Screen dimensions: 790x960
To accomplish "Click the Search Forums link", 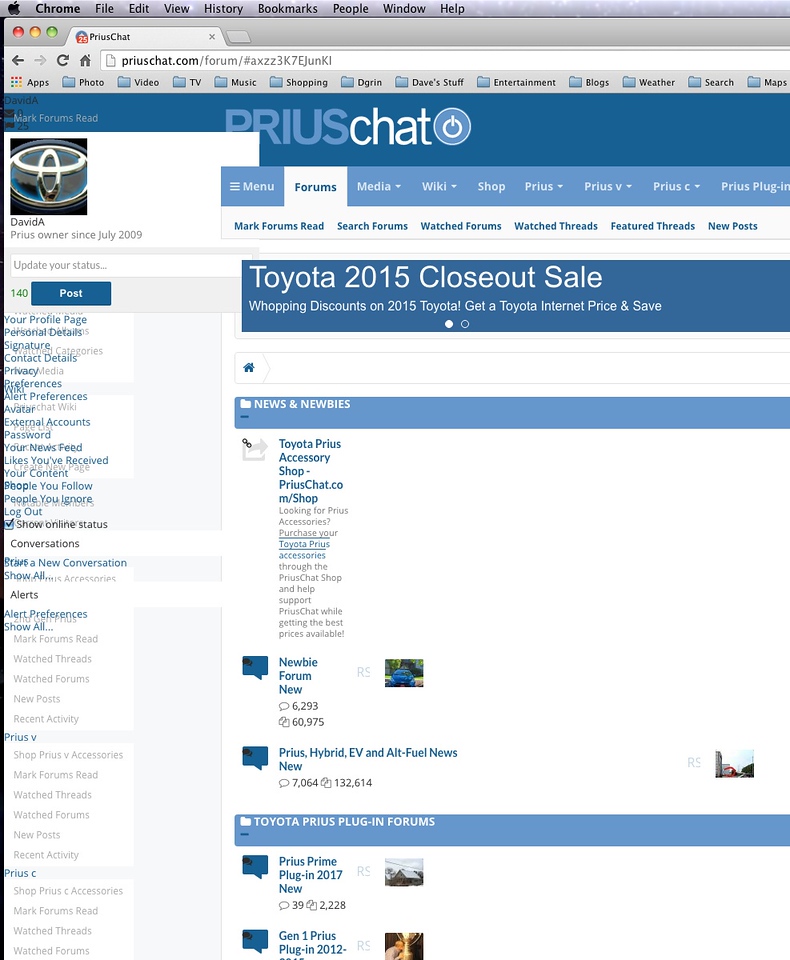I will [372, 226].
